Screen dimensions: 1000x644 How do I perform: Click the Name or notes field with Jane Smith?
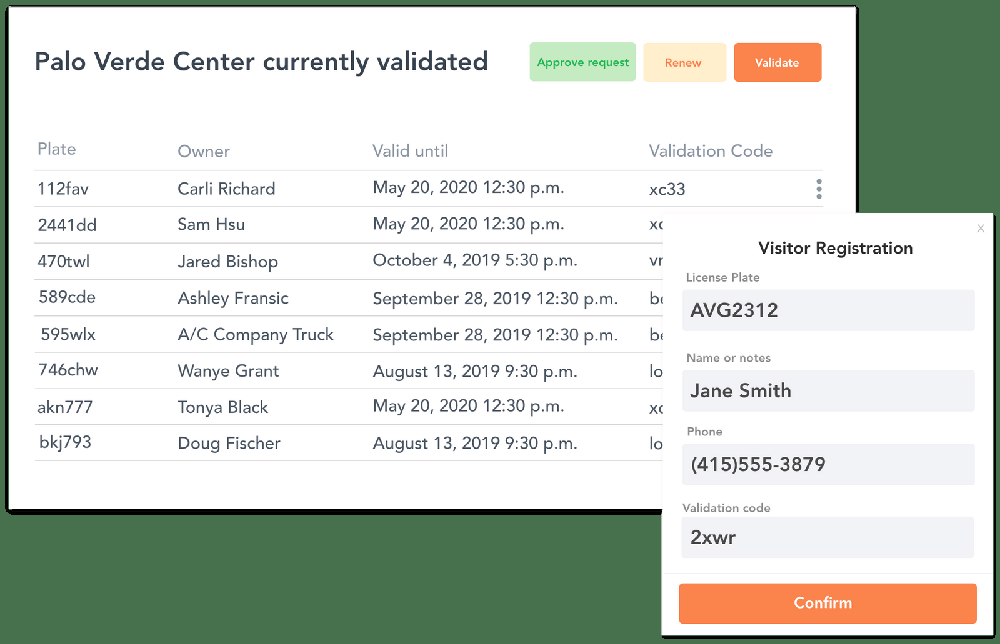828,390
